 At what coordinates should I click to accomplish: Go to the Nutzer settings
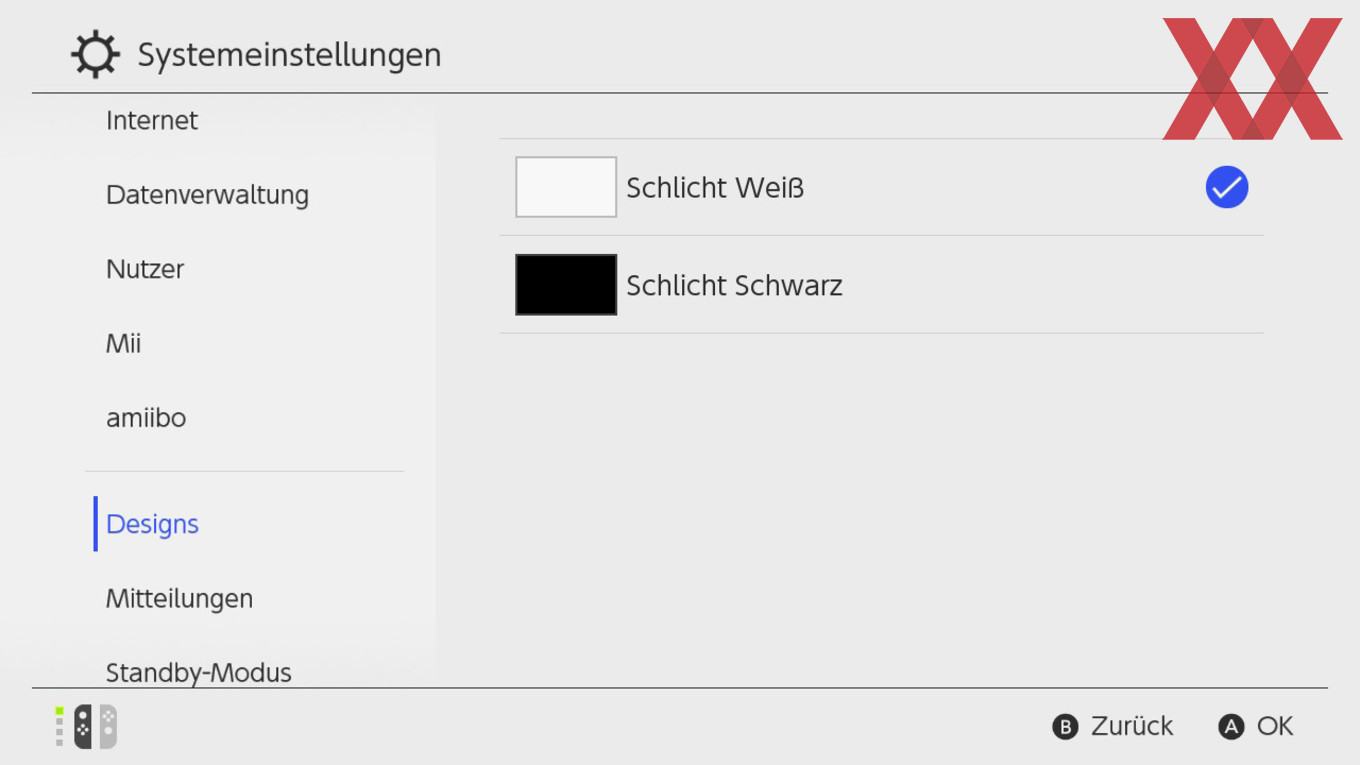(145, 269)
